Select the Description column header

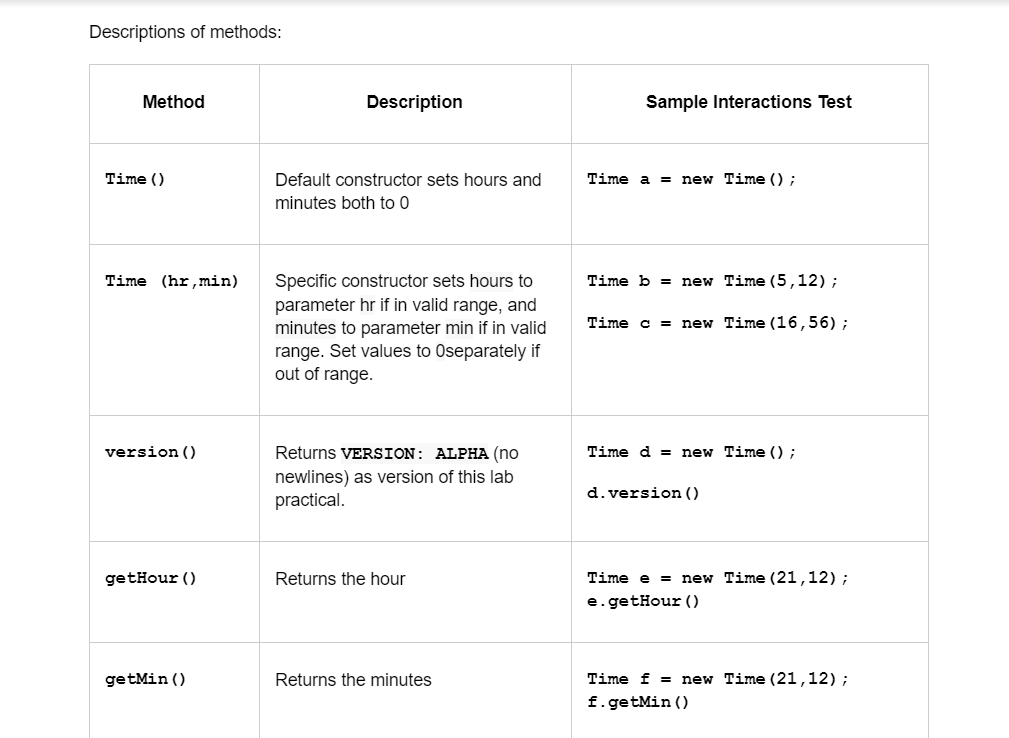click(x=414, y=102)
